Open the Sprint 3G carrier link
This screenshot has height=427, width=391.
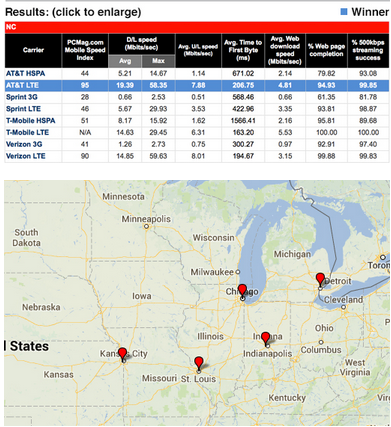(x=22, y=97)
